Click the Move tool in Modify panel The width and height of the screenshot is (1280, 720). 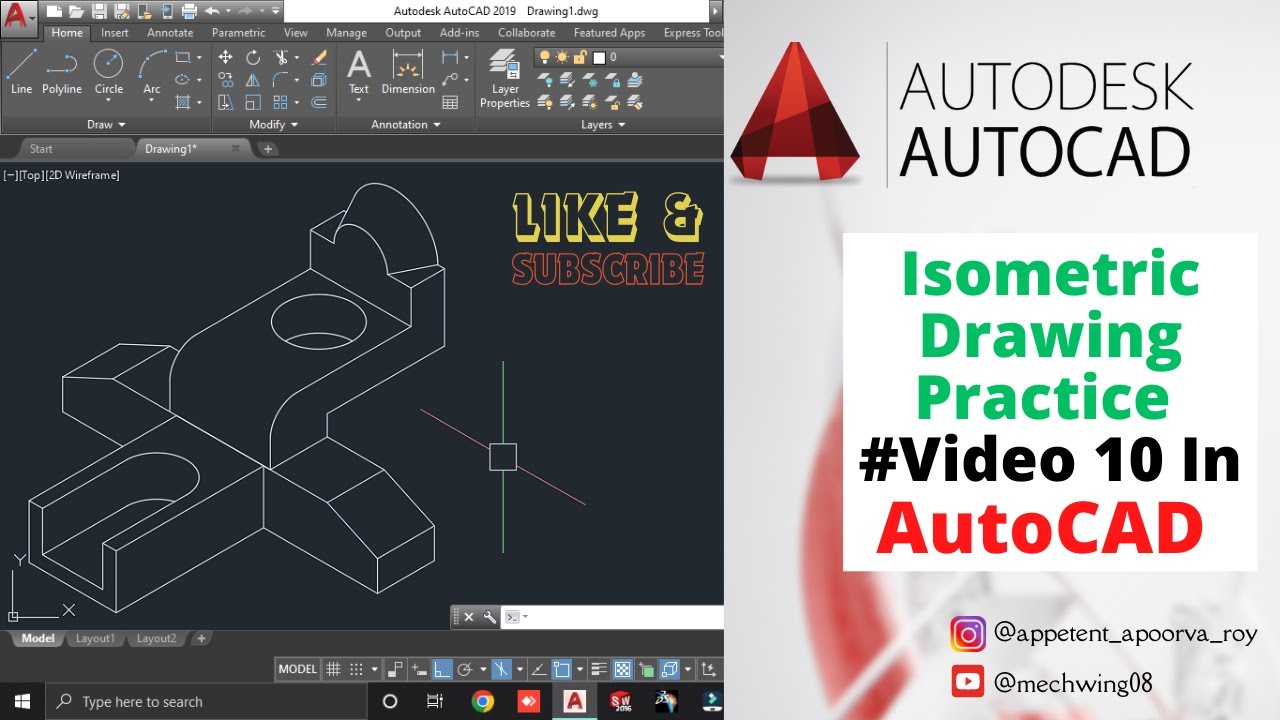pos(226,58)
